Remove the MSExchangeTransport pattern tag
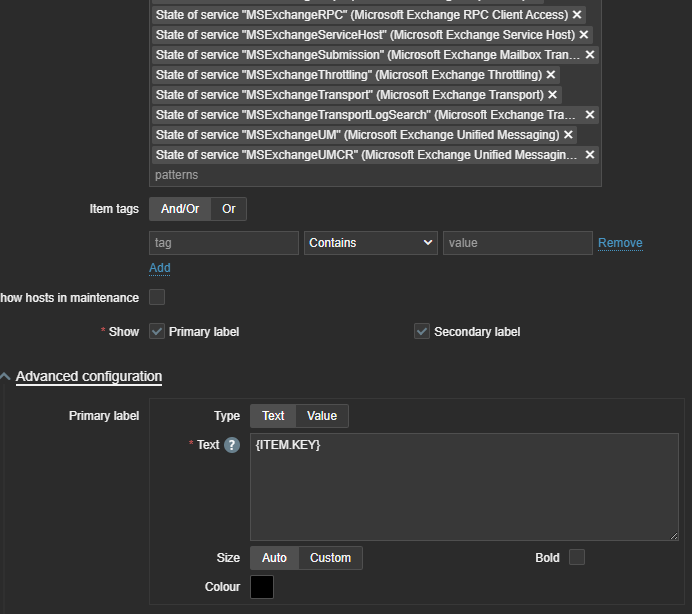The image size is (692, 614). coord(553,94)
